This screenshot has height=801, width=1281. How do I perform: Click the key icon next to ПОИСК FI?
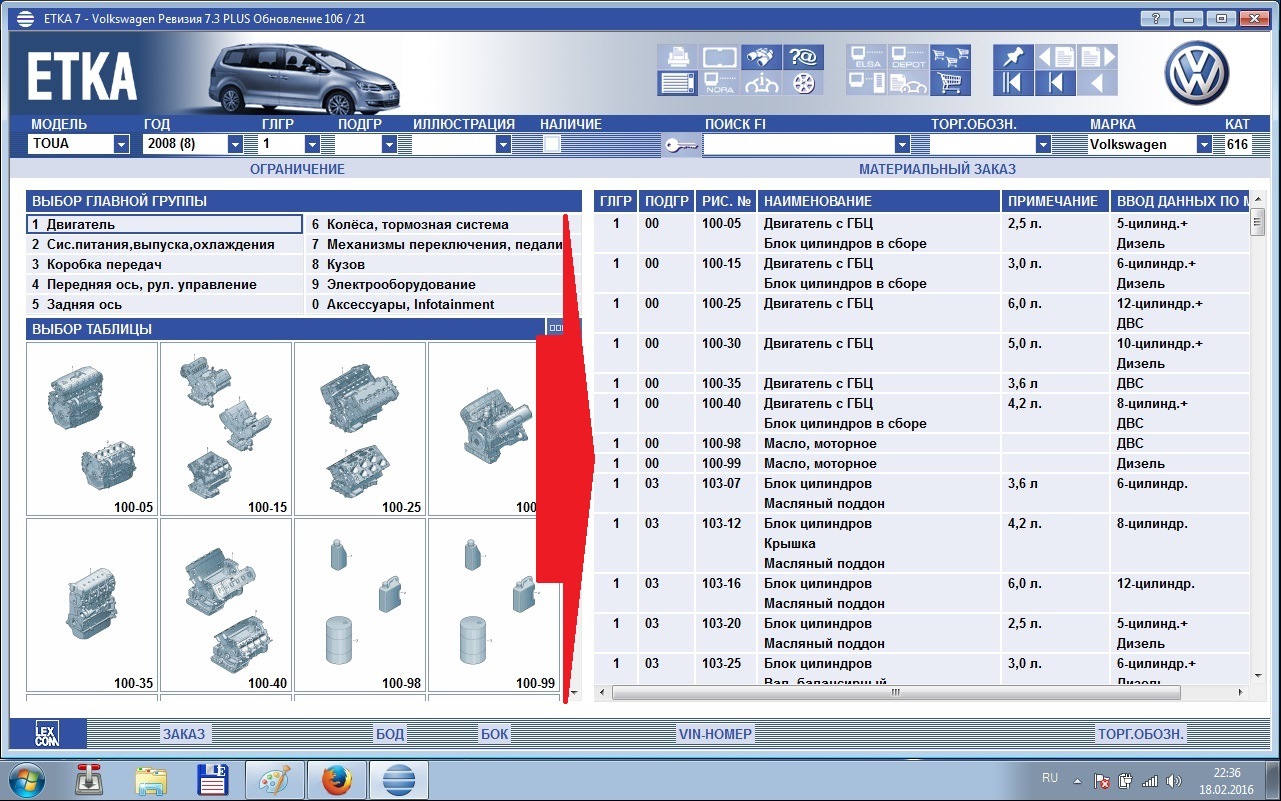(681, 146)
